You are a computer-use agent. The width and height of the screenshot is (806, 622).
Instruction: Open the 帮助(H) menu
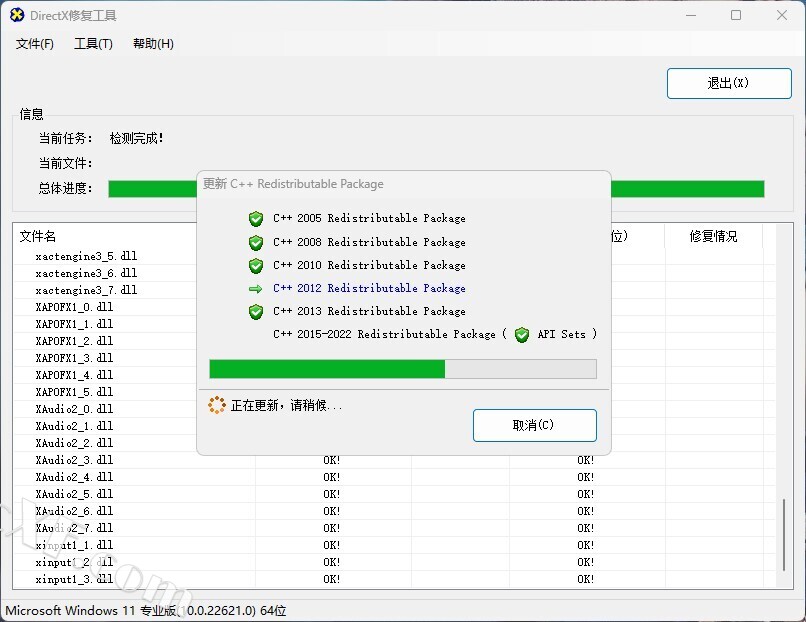(153, 44)
